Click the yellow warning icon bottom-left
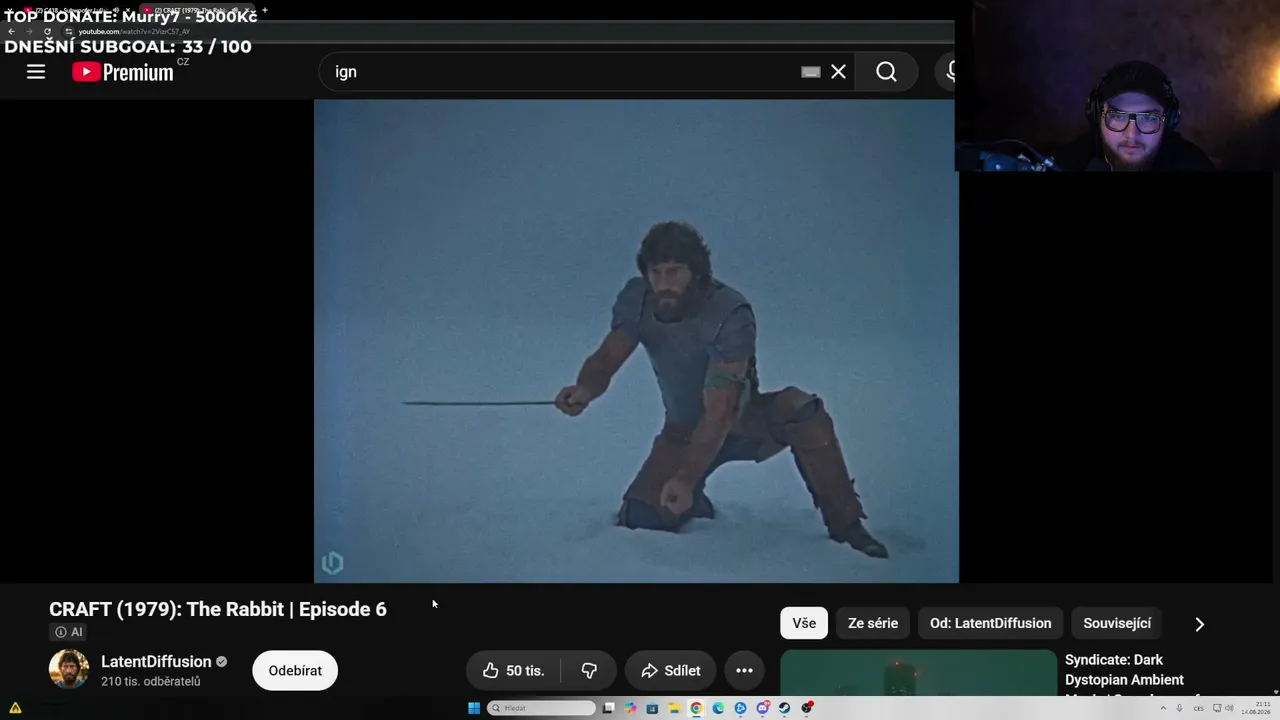The width and height of the screenshot is (1280, 720). coord(15,708)
